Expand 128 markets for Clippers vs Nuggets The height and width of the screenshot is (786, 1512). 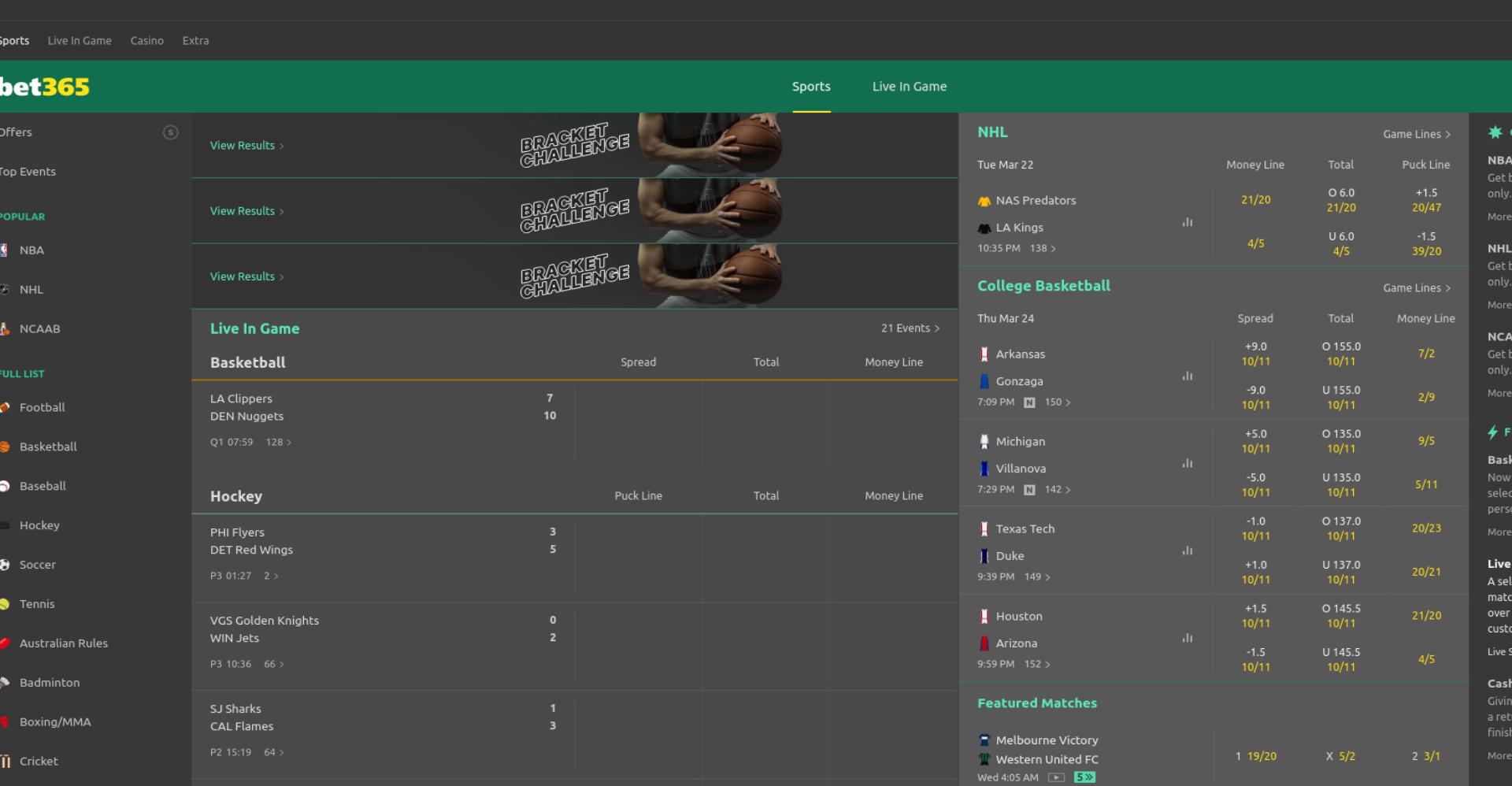279,443
